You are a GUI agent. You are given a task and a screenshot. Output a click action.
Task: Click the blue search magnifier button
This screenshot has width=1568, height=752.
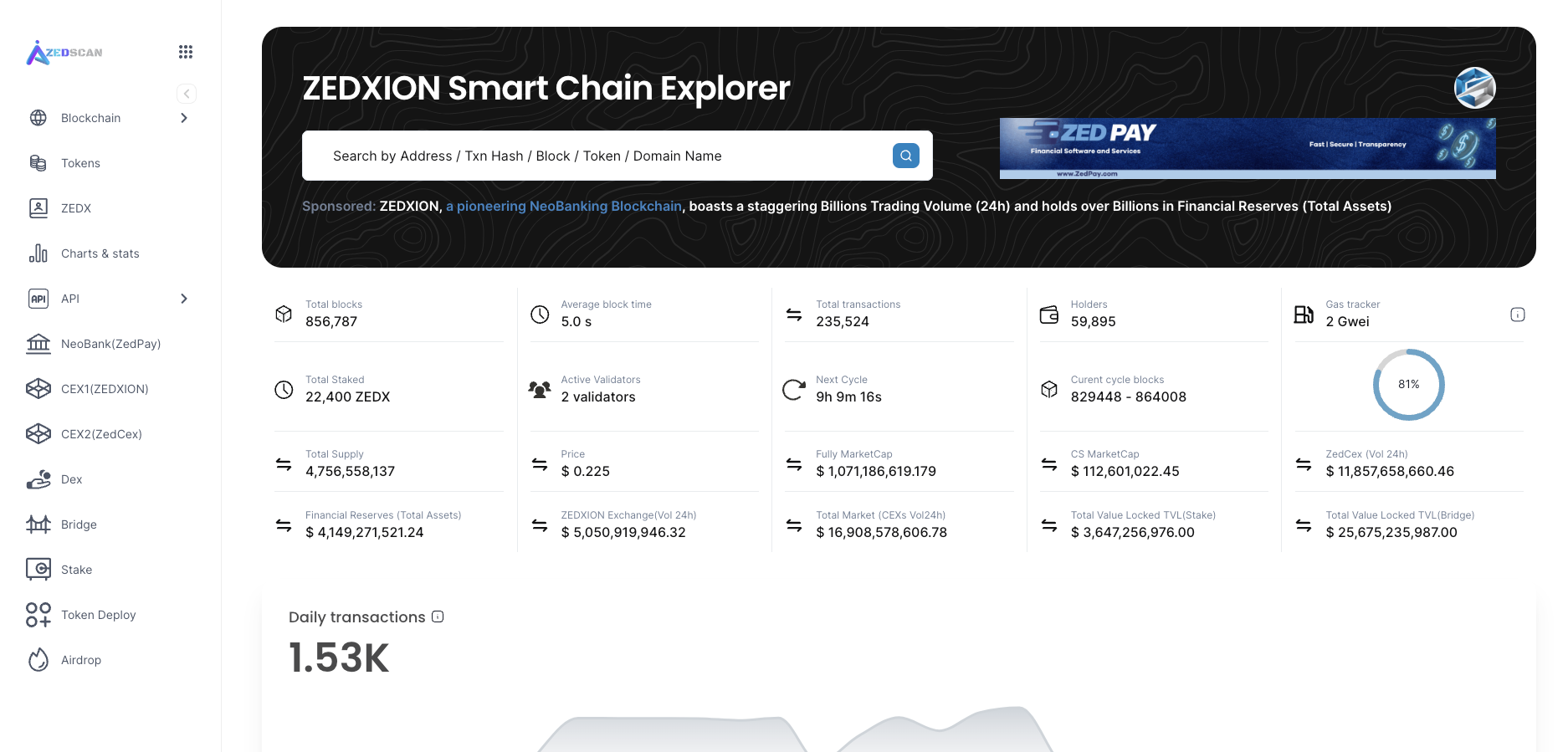(x=906, y=156)
